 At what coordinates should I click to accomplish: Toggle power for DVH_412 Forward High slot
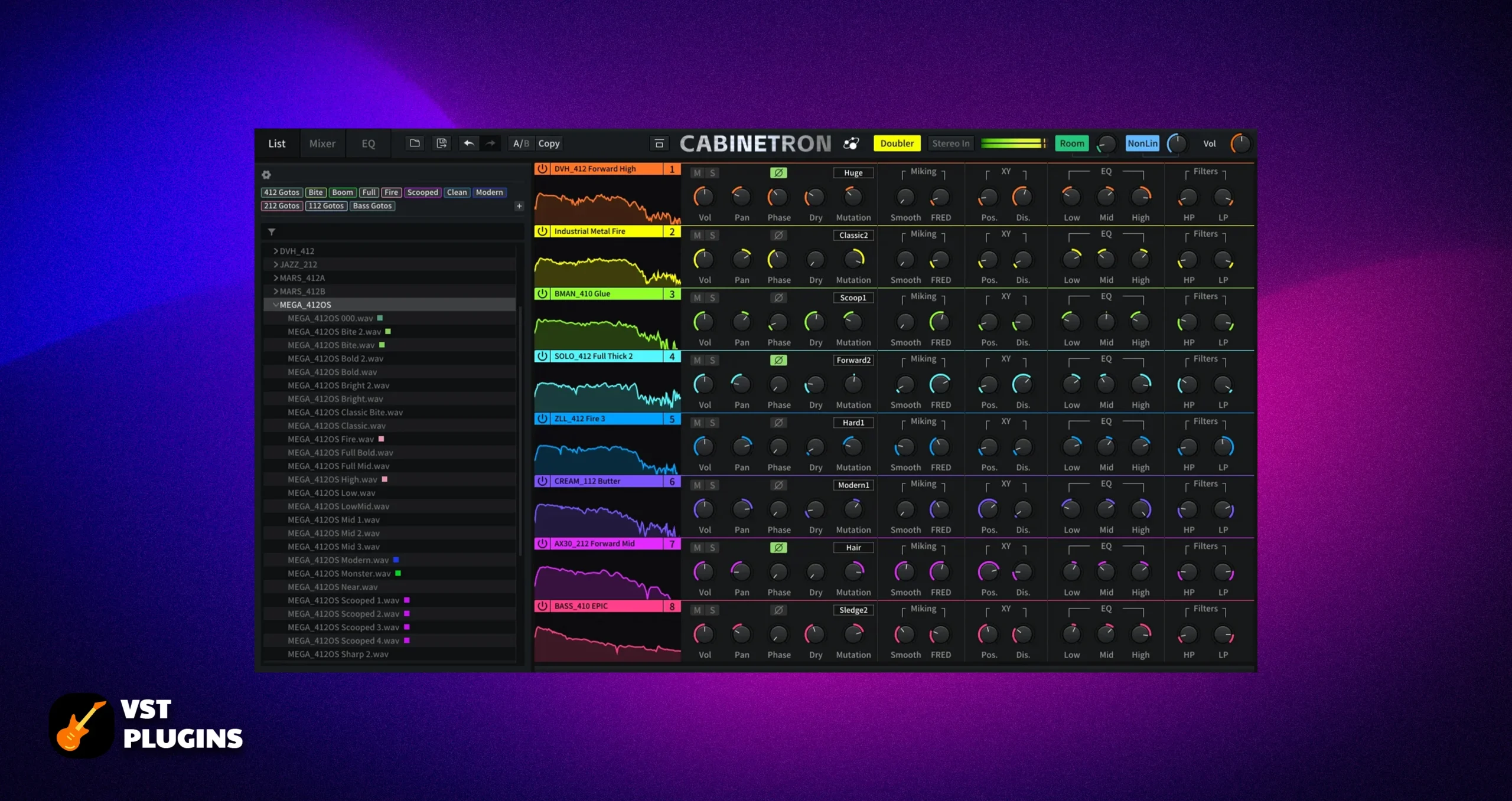point(542,169)
